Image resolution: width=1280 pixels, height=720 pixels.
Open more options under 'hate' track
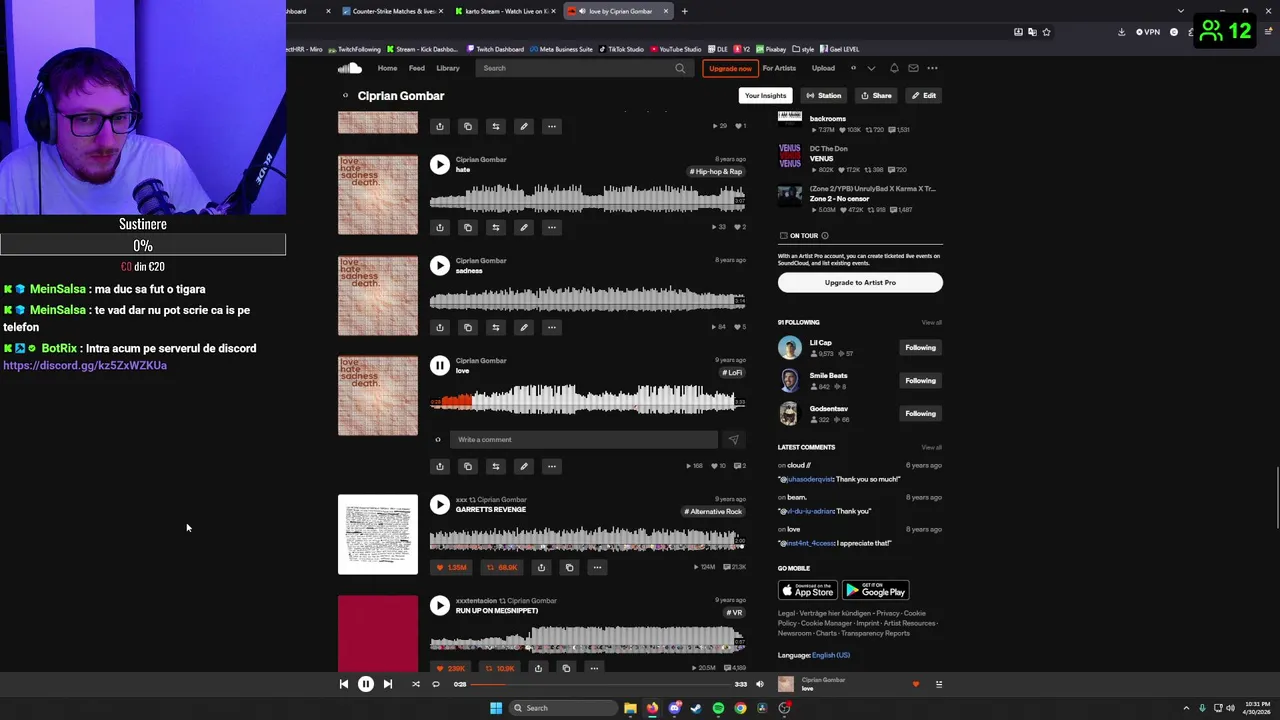click(552, 227)
